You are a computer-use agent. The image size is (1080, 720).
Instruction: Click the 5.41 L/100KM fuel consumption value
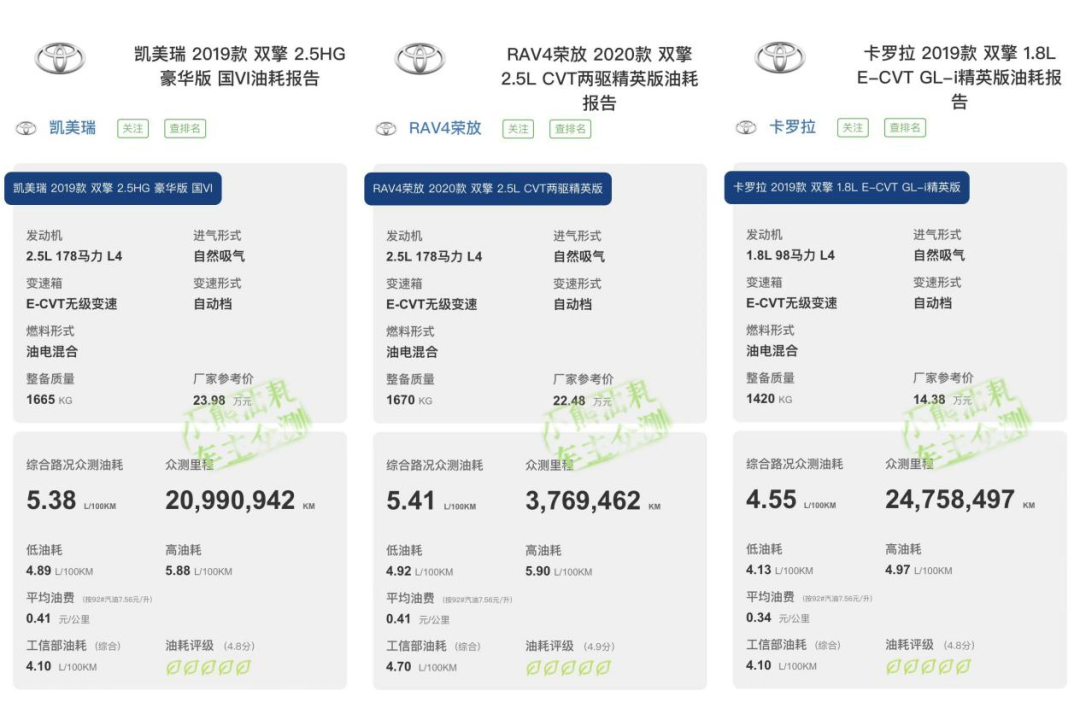pyautogui.click(x=431, y=501)
